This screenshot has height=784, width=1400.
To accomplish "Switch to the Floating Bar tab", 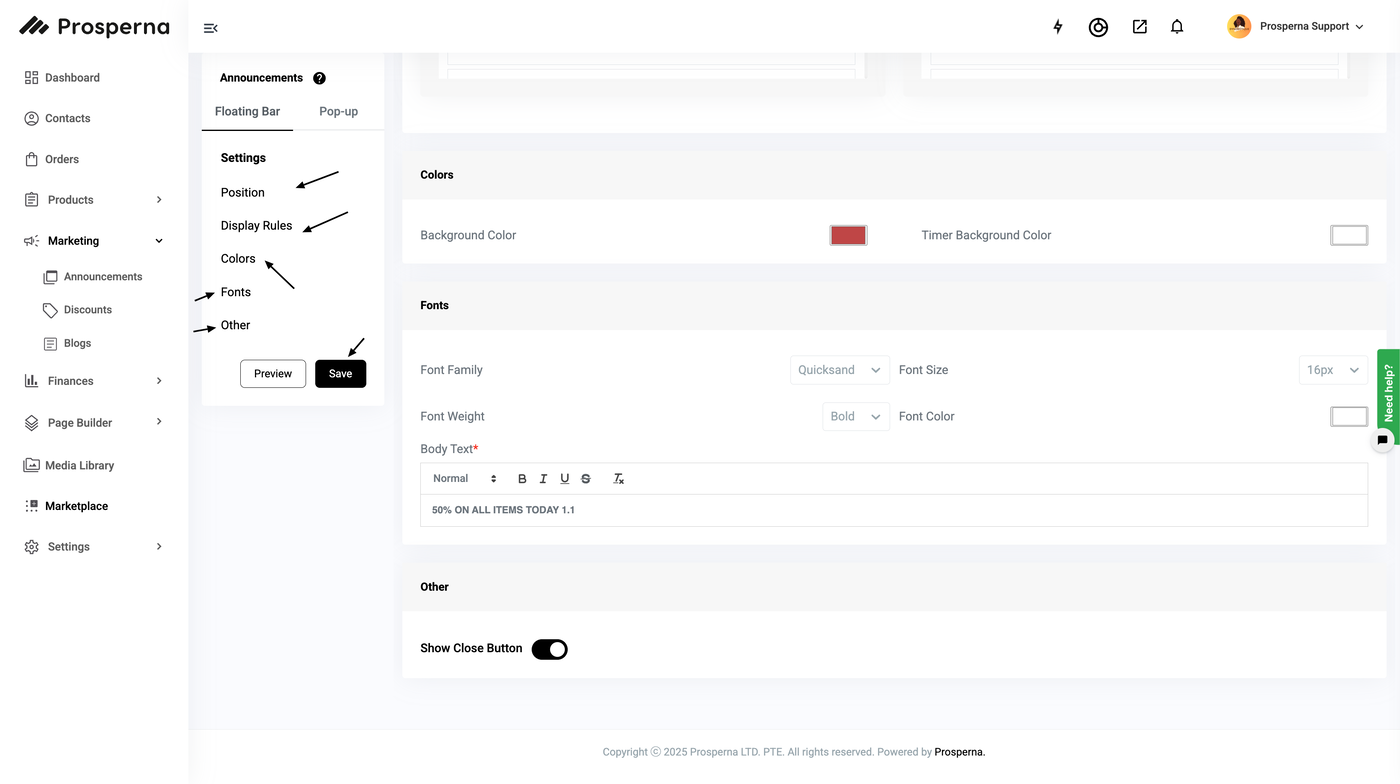I will tap(247, 111).
